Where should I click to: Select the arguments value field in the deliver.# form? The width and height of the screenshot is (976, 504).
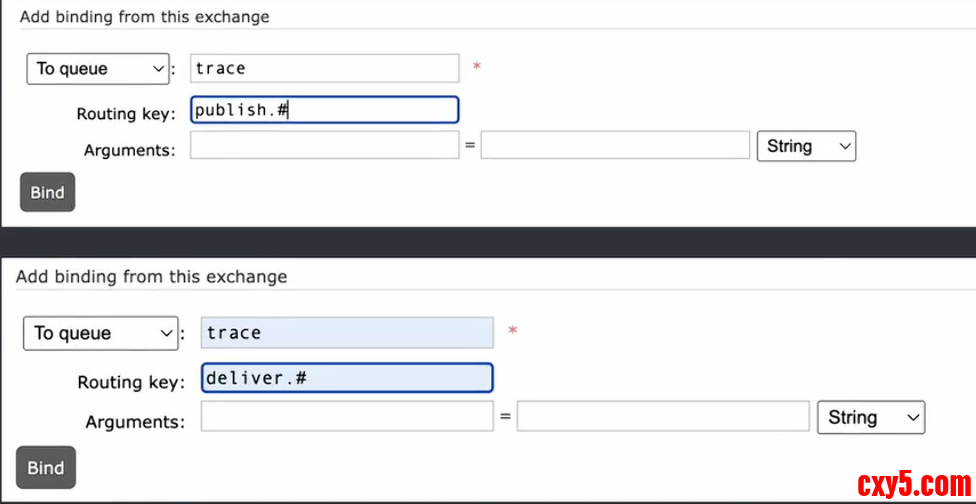point(662,417)
